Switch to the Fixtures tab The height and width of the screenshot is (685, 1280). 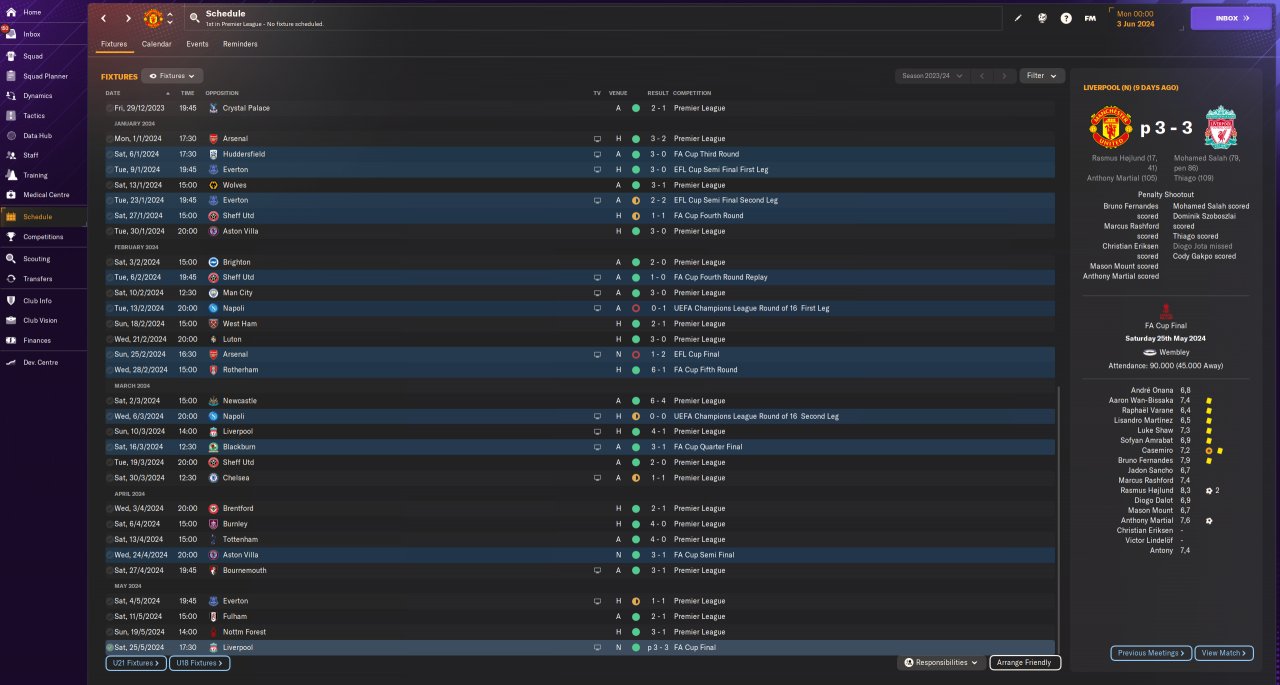click(x=114, y=44)
